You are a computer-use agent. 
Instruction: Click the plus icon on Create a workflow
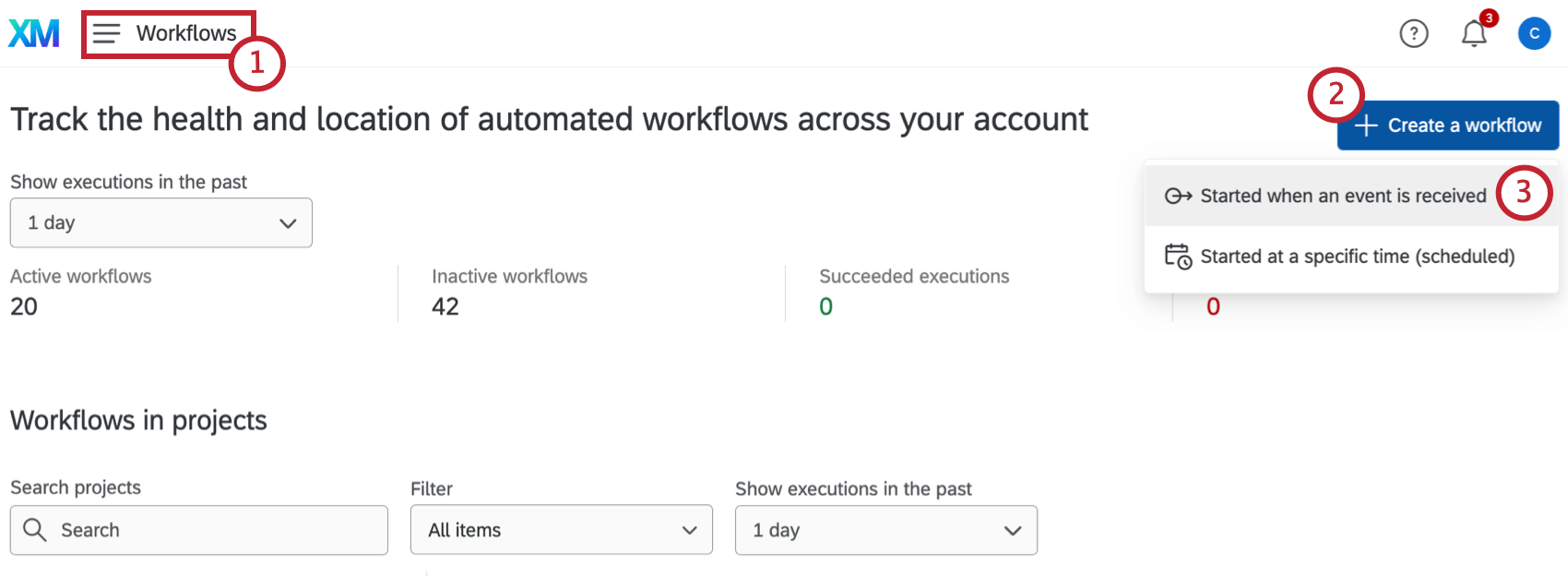pyautogui.click(x=1366, y=126)
